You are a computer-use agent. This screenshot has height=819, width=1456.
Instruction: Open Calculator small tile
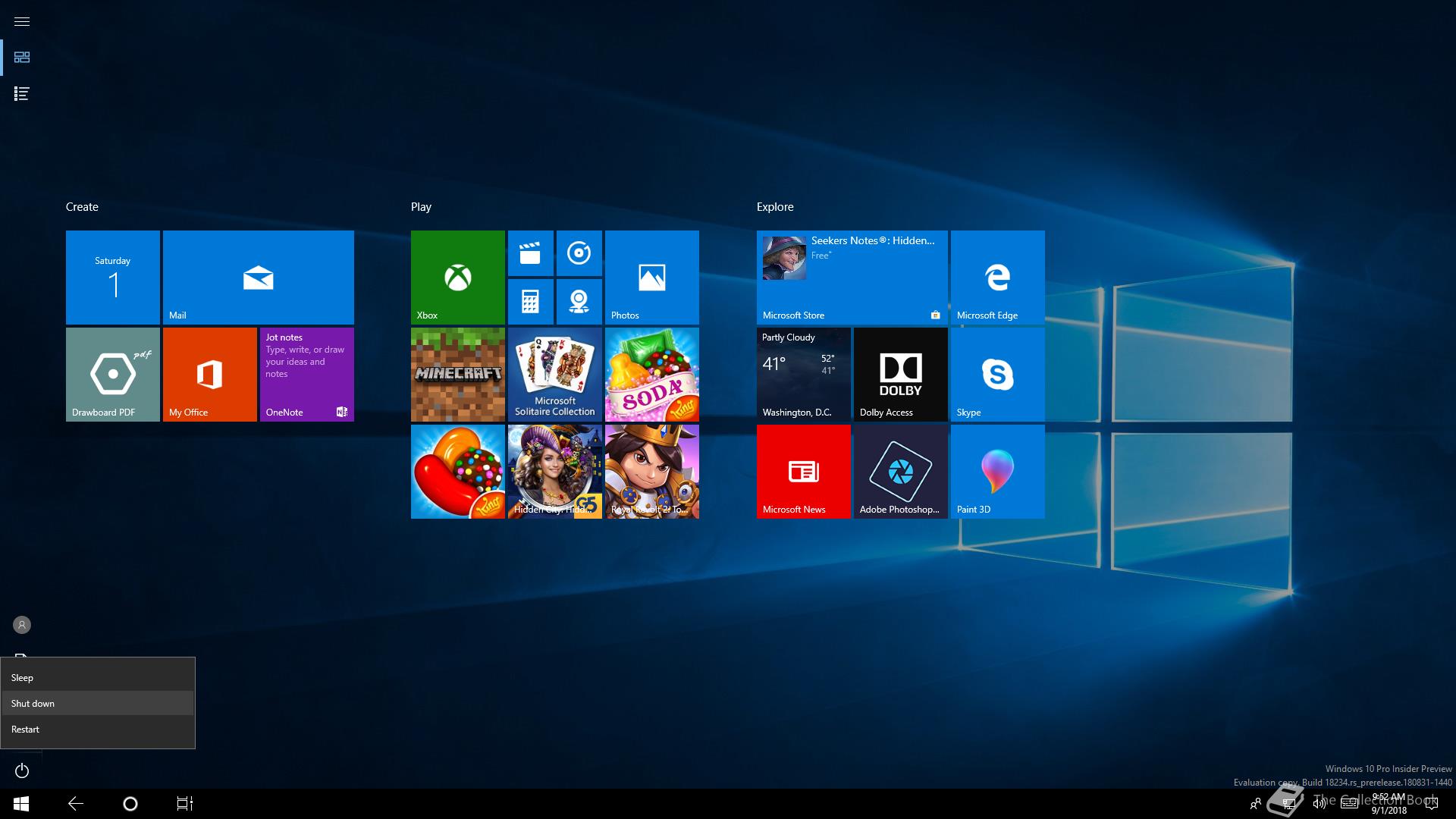(531, 302)
